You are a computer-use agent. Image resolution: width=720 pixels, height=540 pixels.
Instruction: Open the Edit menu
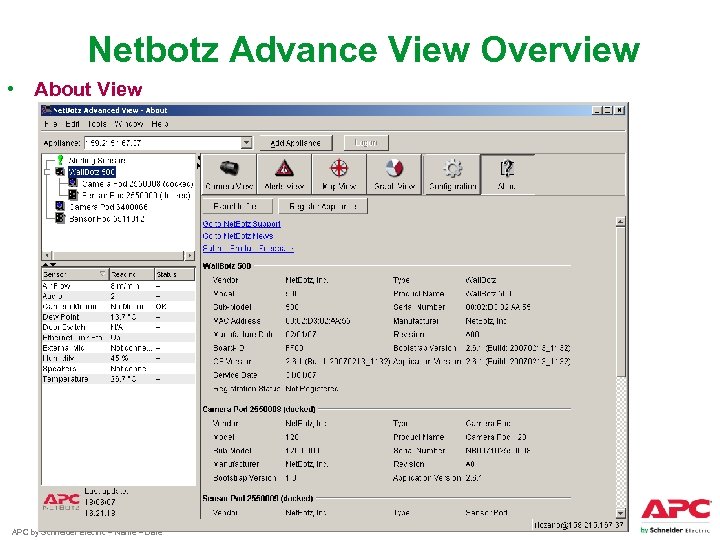tap(73, 124)
